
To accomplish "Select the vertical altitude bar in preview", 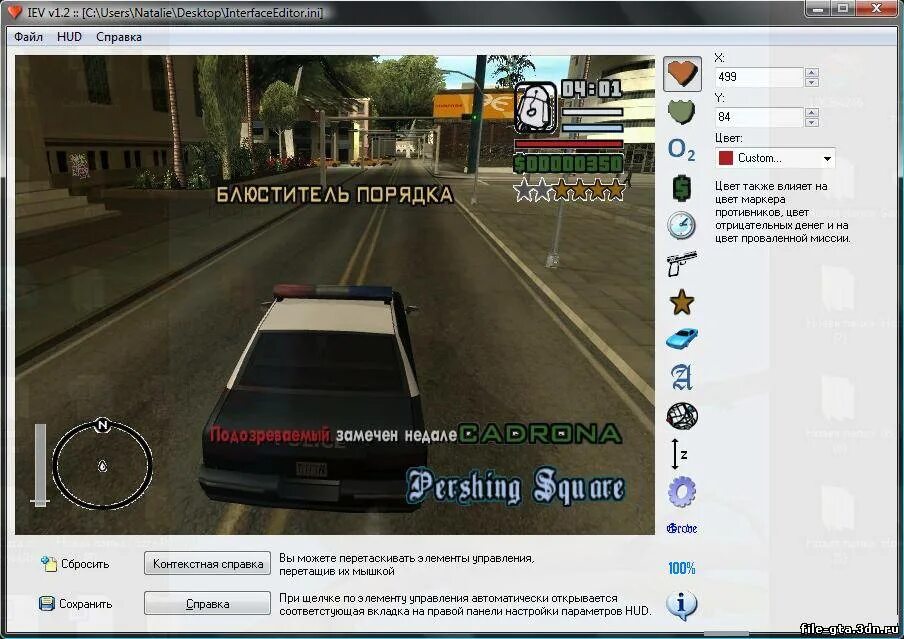I will click(40, 465).
